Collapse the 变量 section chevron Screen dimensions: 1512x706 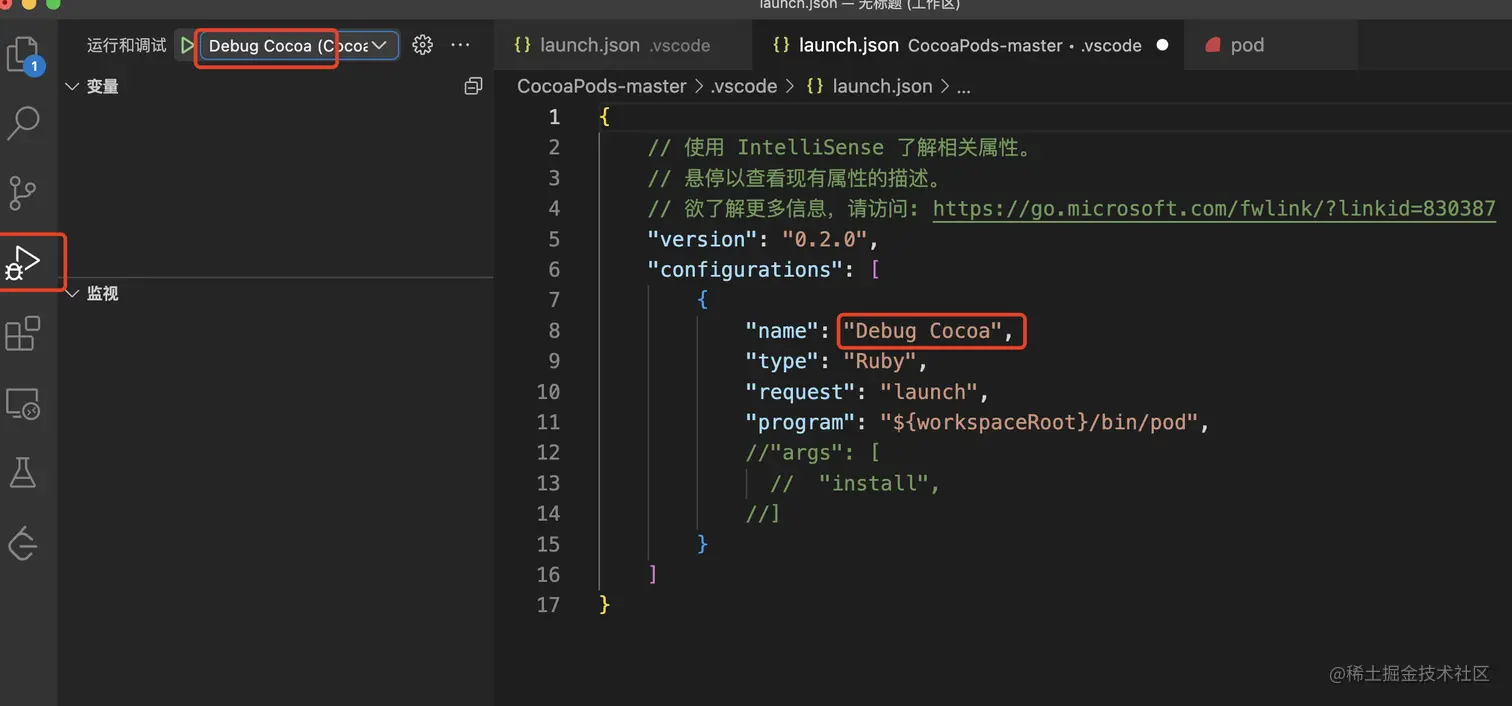[72, 87]
